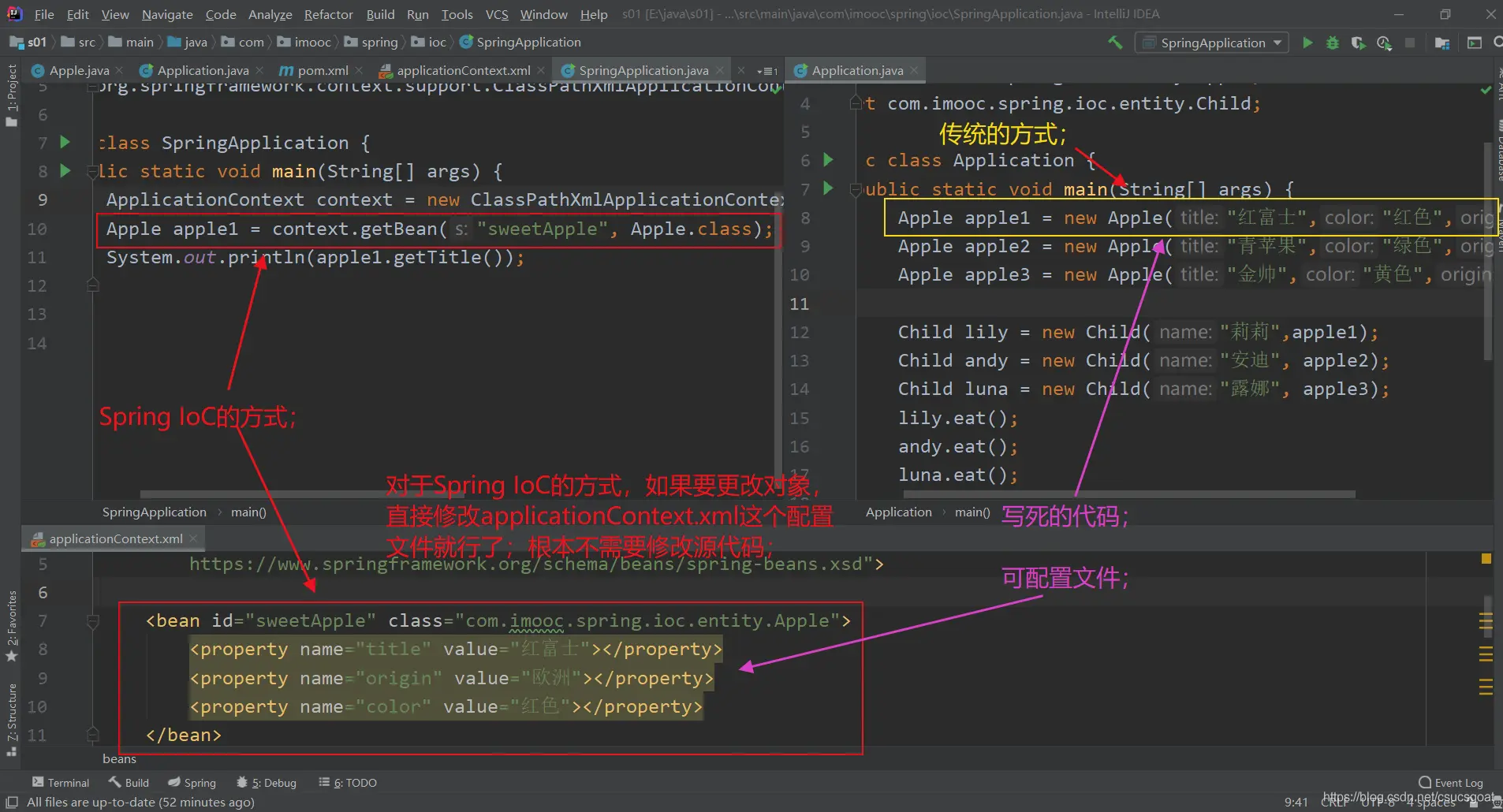
Task: Open Project Structure icon in toolbar
Action: pos(1442,43)
